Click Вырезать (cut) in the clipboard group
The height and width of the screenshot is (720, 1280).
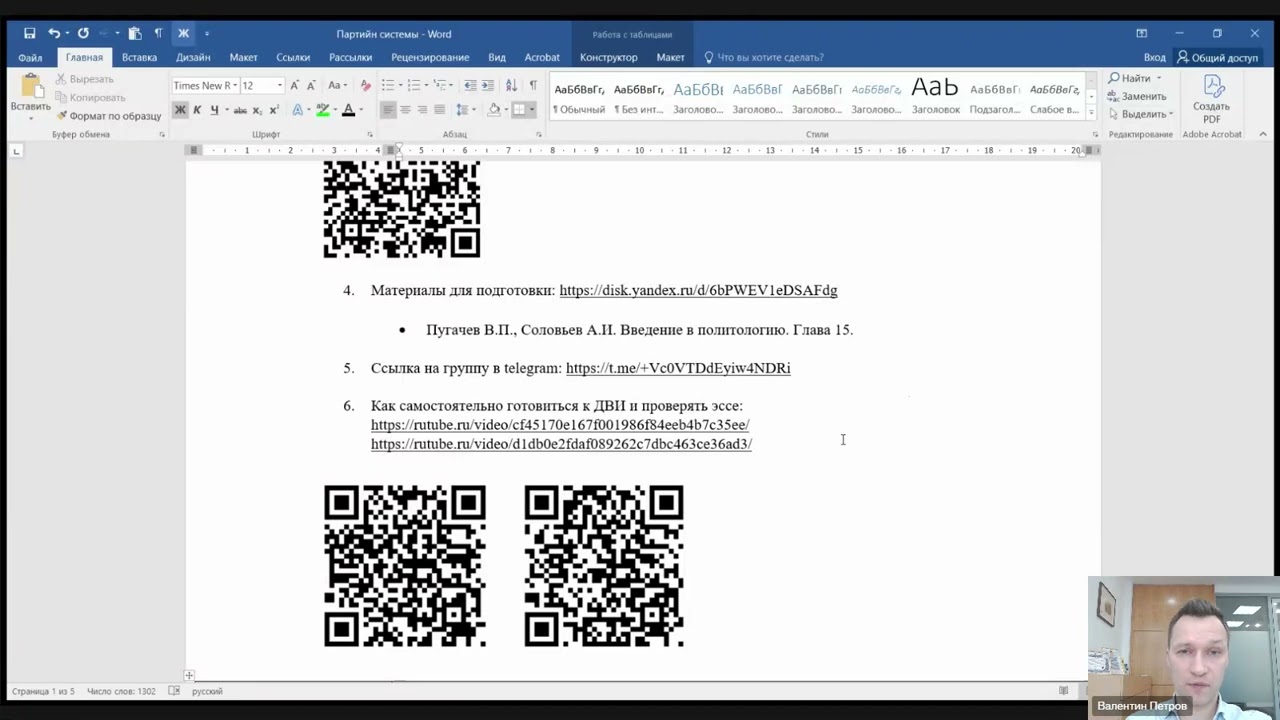tap(84, 79)
